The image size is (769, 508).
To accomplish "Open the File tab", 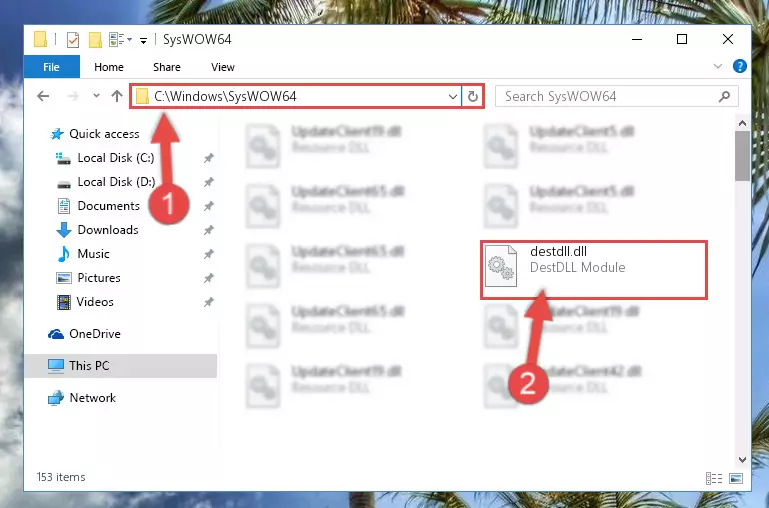I will pyautogui.click(x=51, y=67).
